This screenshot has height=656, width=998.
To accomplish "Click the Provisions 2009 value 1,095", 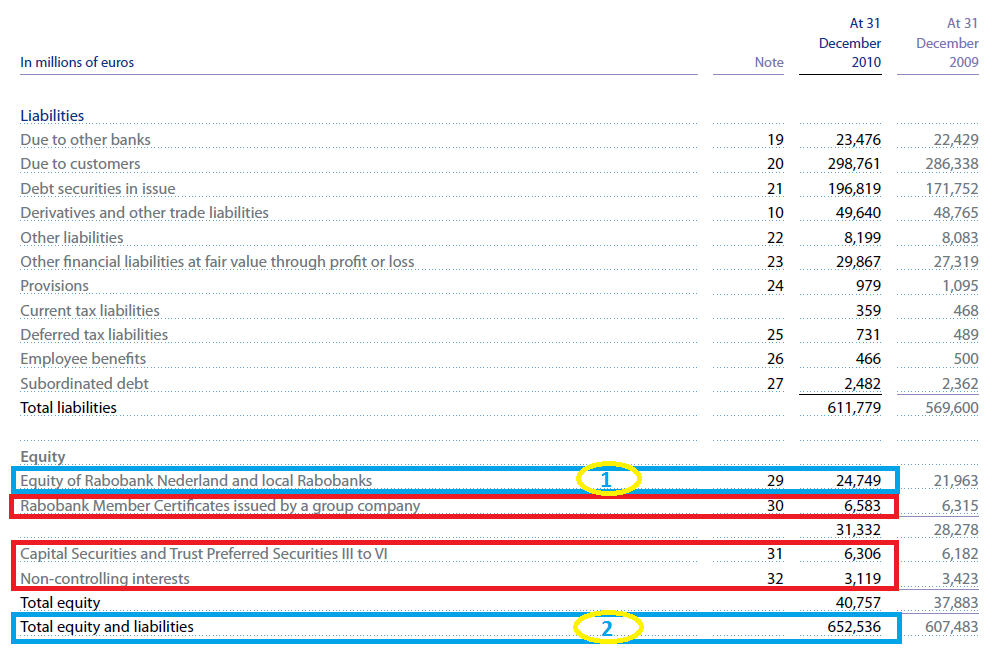I will (960, 286).
